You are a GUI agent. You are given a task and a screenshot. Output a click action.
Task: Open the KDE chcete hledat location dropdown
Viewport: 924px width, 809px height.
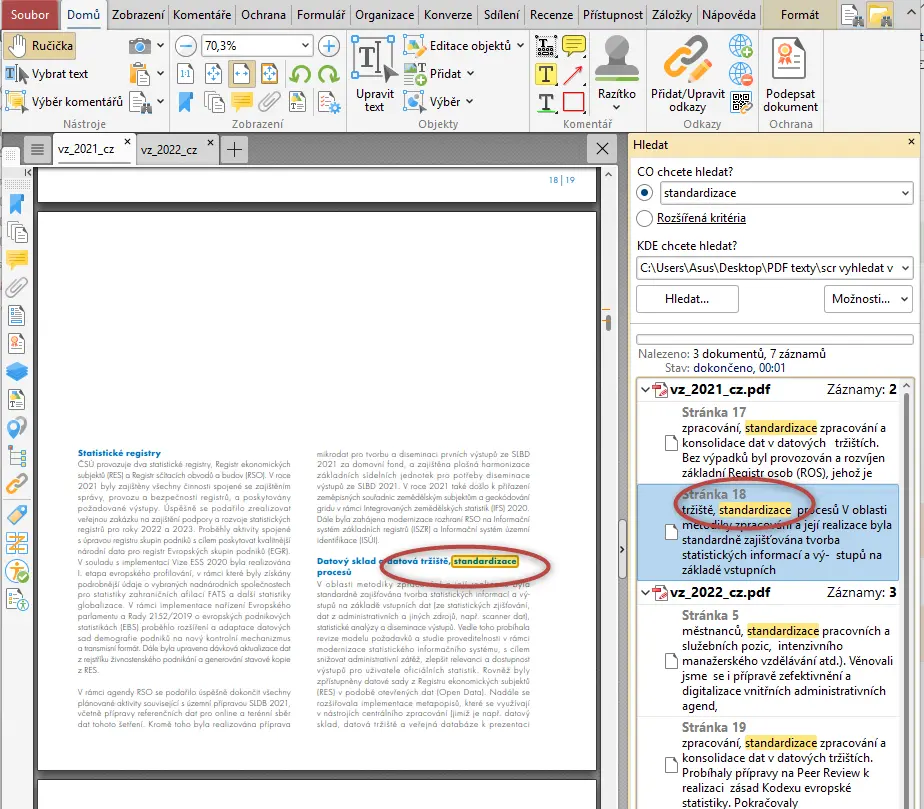point(775,268)
